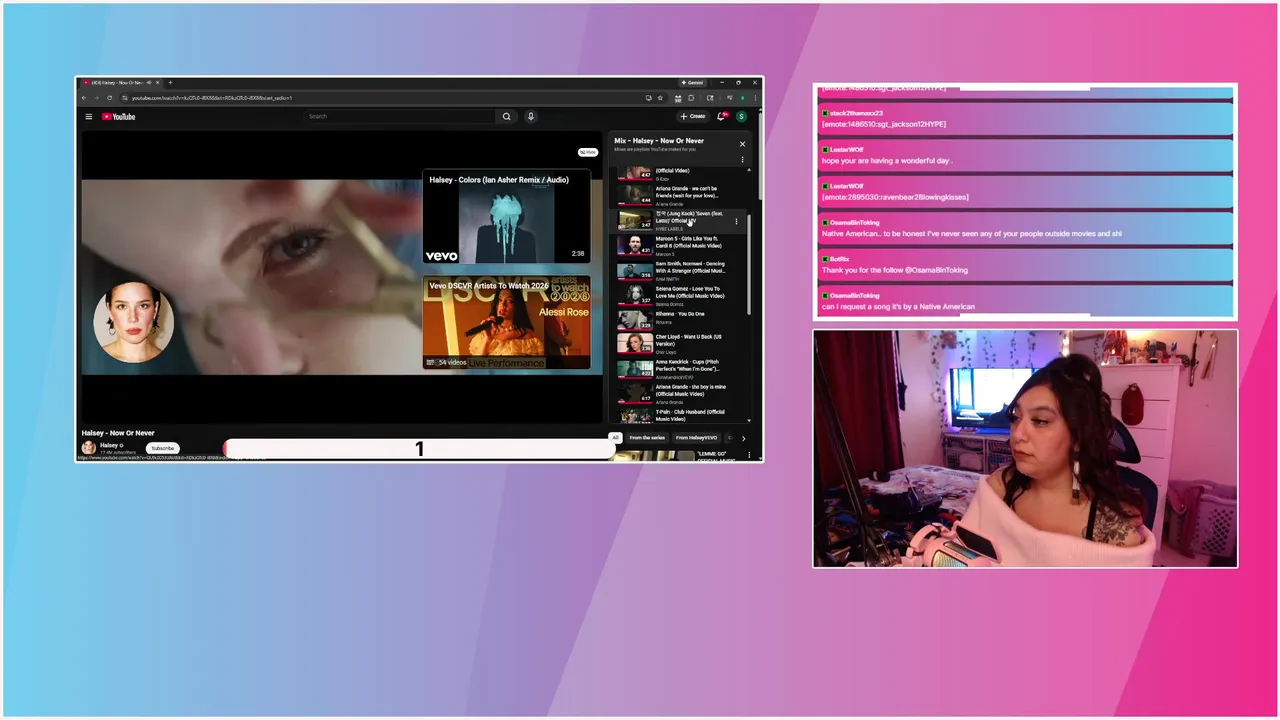Open the Halsey channel name link

tap(109, 445)
